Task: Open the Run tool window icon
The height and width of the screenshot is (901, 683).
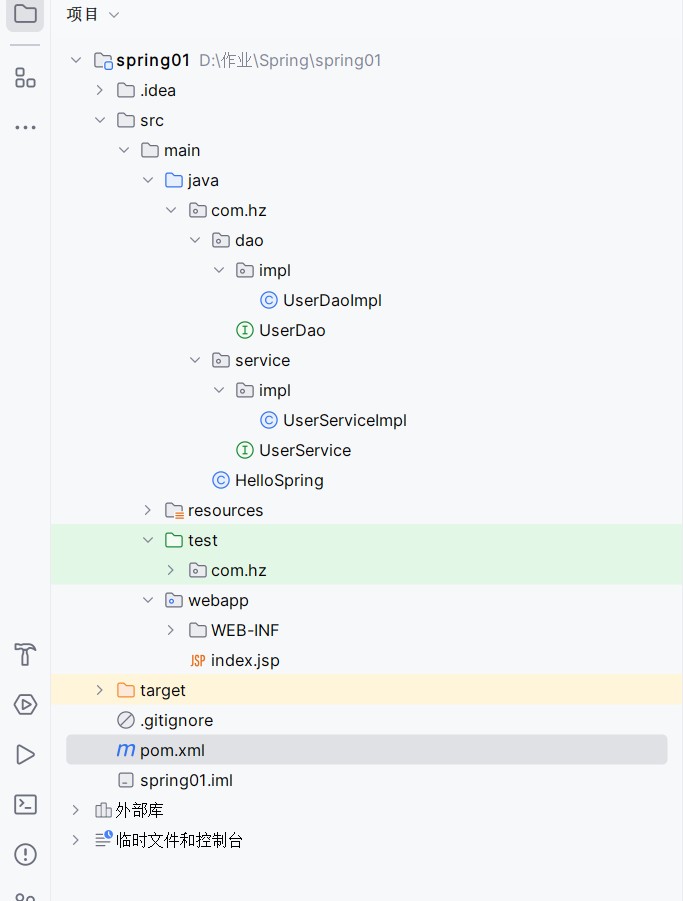Action: [25, 755]
